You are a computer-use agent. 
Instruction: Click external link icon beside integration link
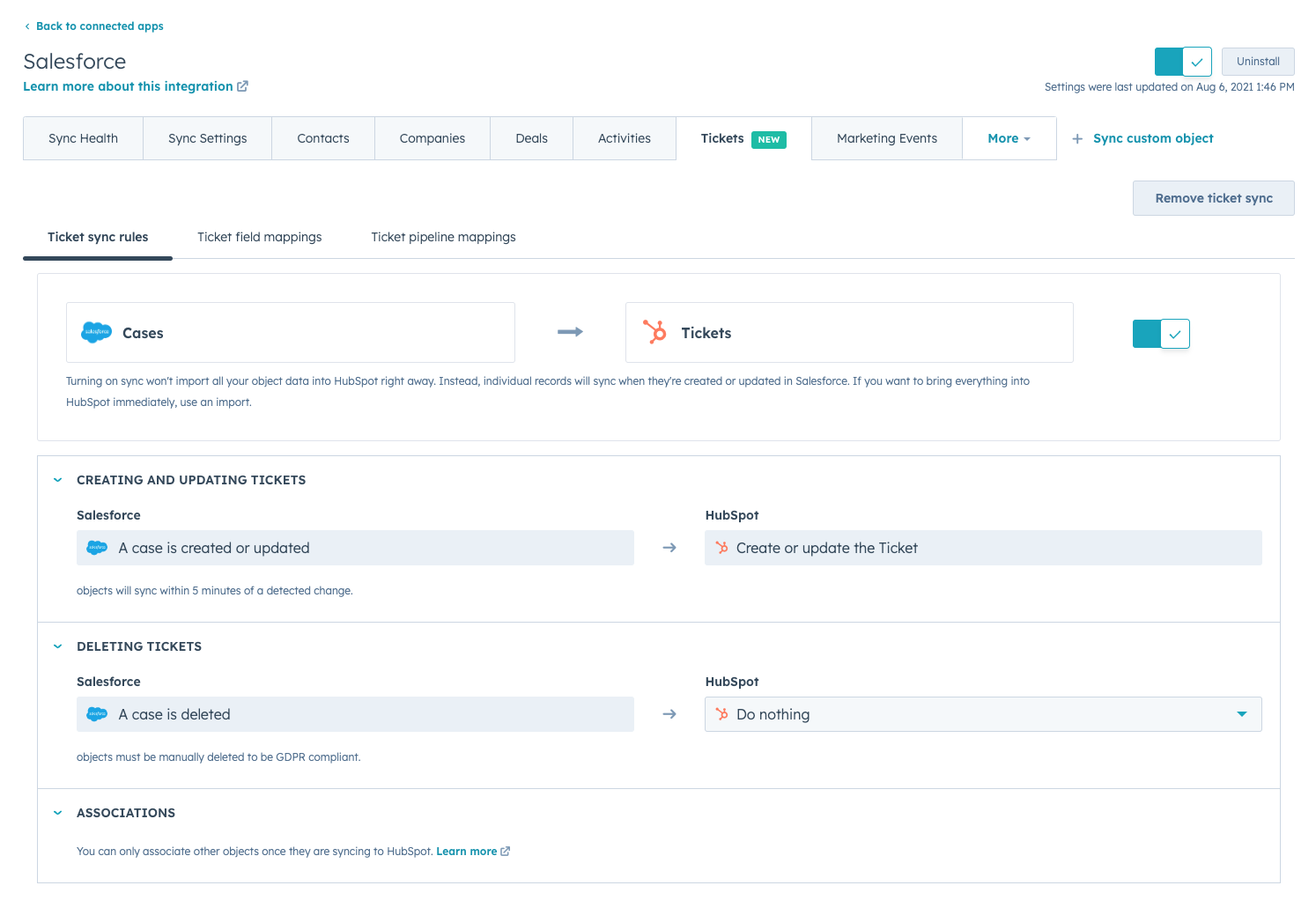[x=243, y=86]
